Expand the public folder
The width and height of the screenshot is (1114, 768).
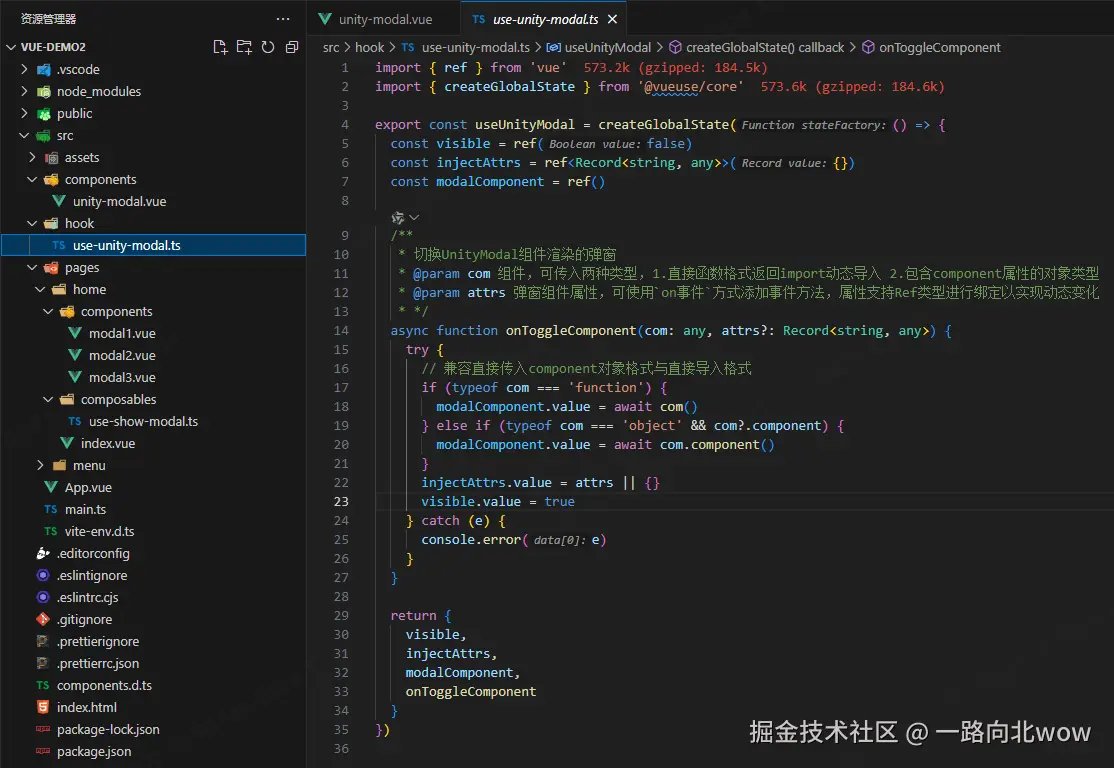click(24, 113)
